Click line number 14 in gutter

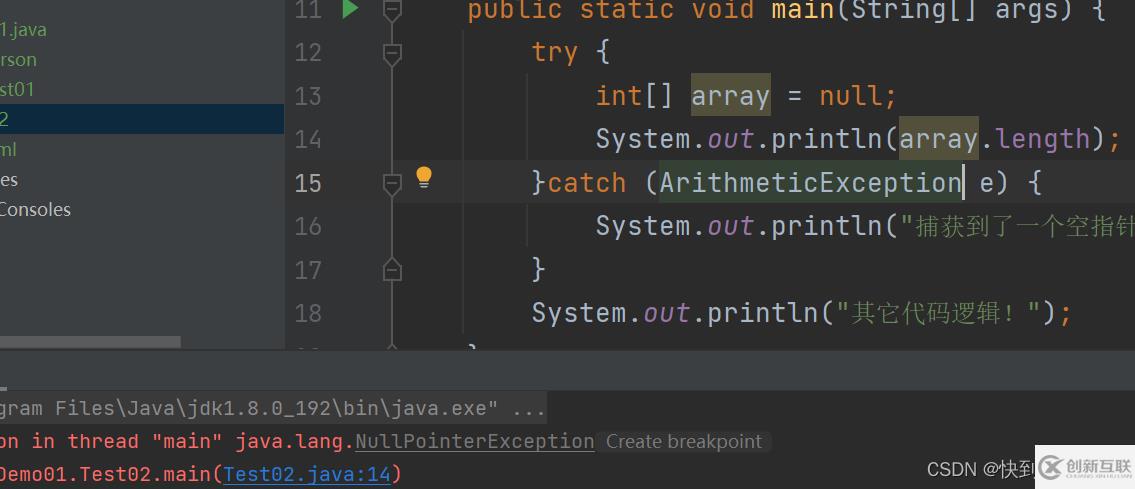(x=308, y=140)
